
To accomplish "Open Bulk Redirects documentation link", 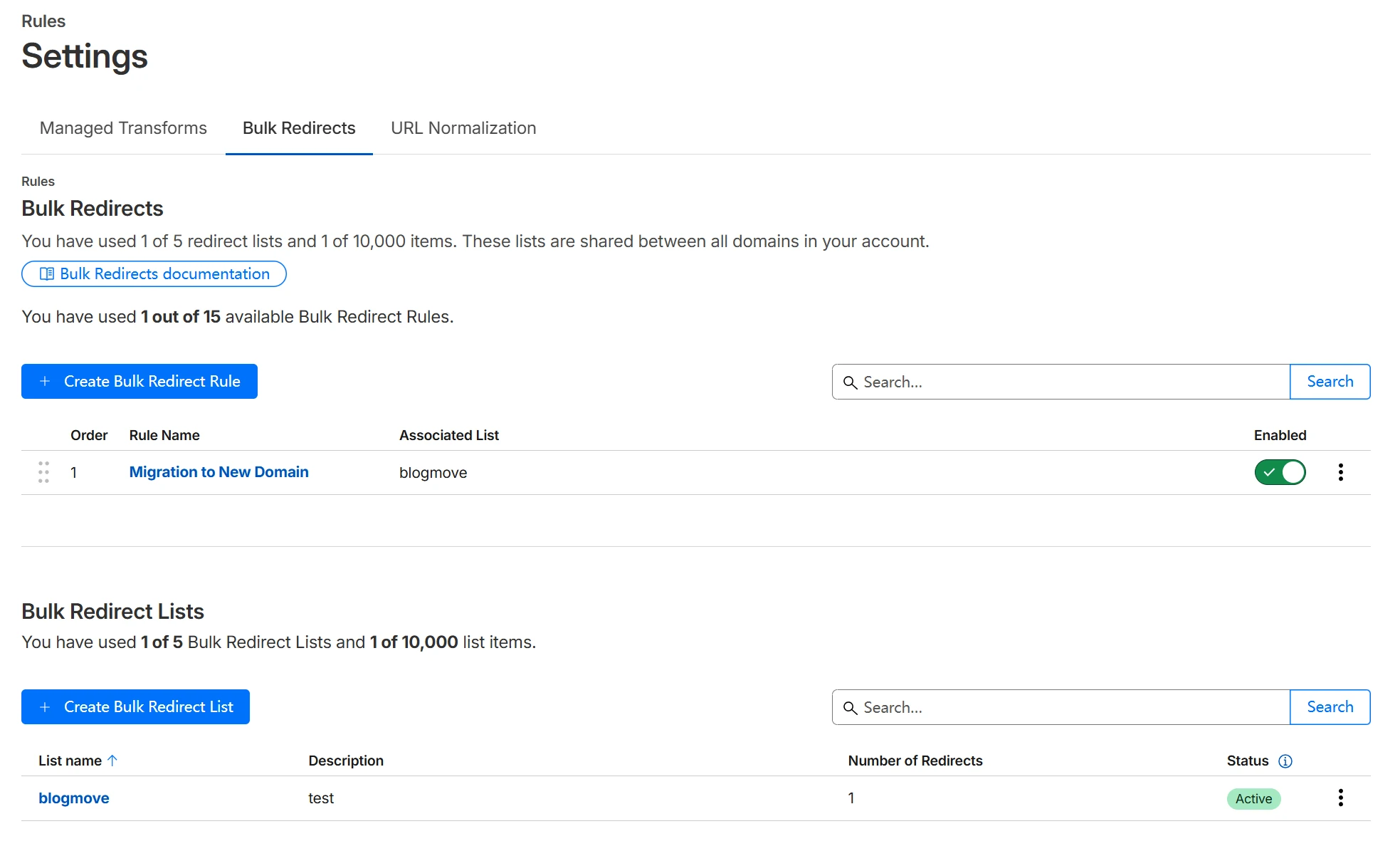I will point(154,274).
